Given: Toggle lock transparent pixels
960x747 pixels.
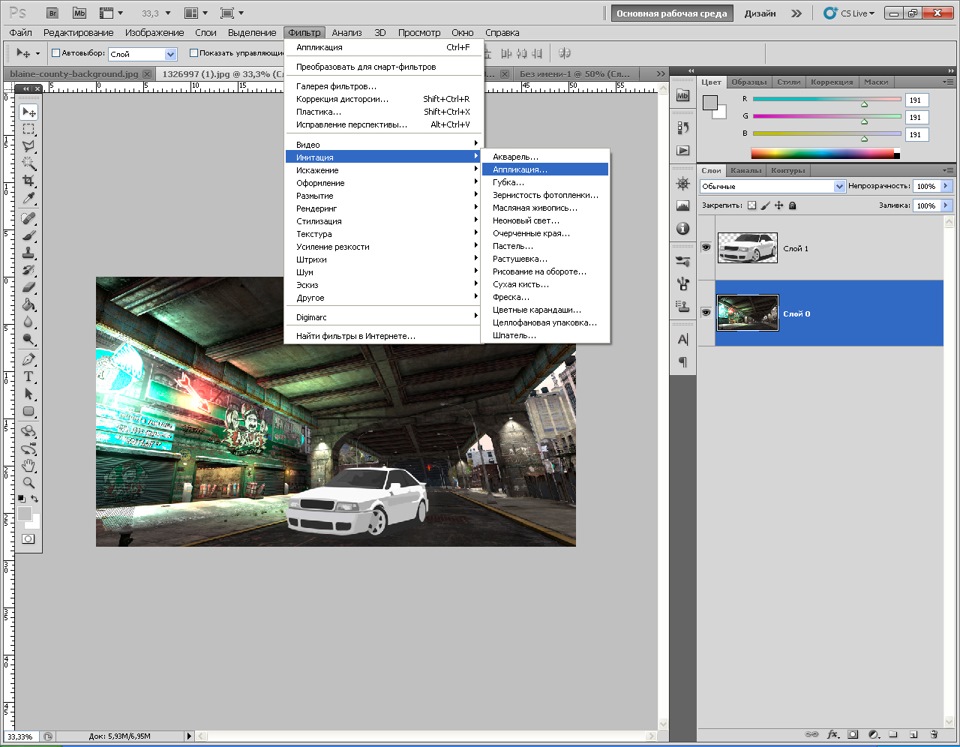Looking at the screenshot, I should pos(752,206).
